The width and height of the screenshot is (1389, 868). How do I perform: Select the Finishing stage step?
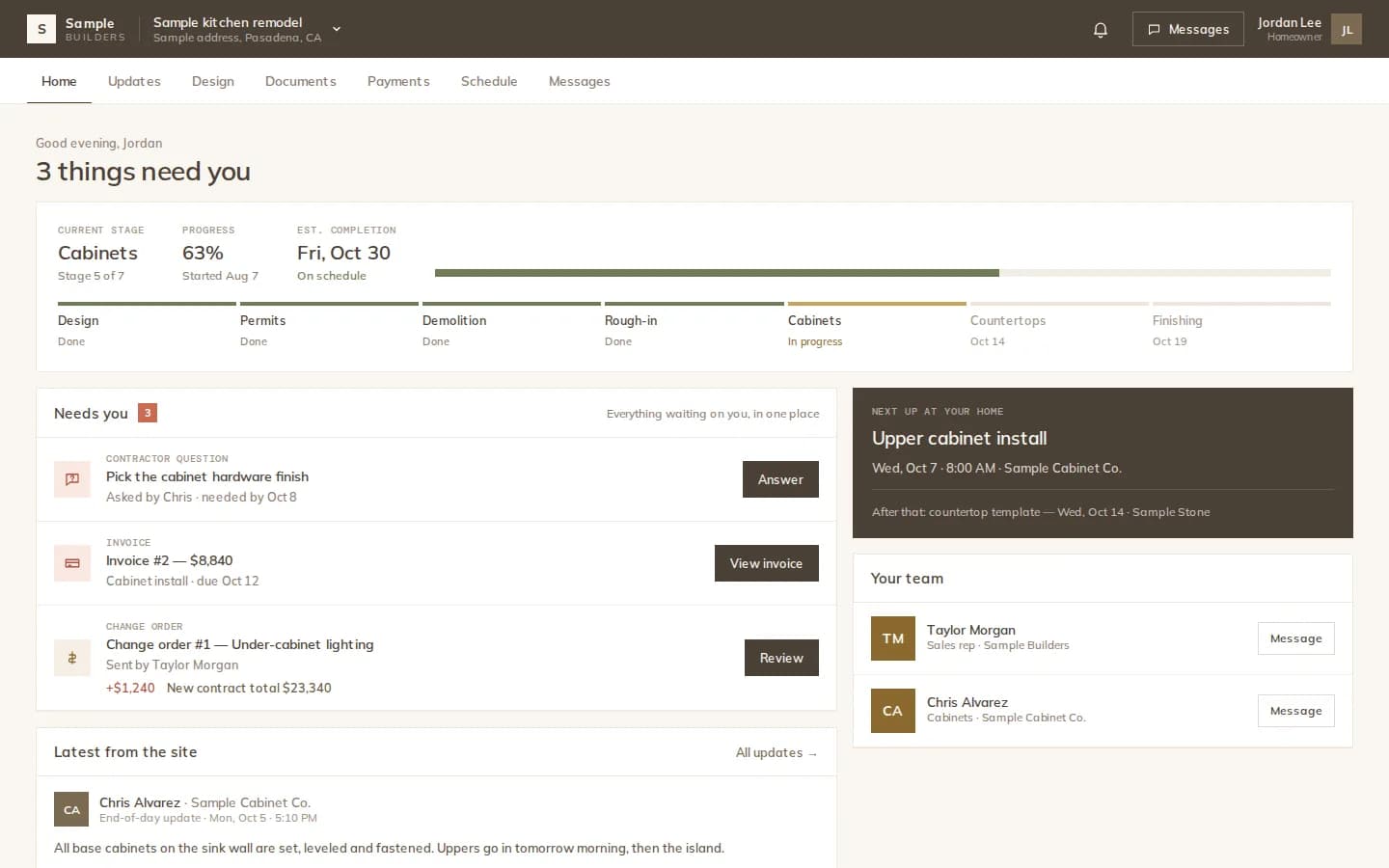coord(1241,326)
